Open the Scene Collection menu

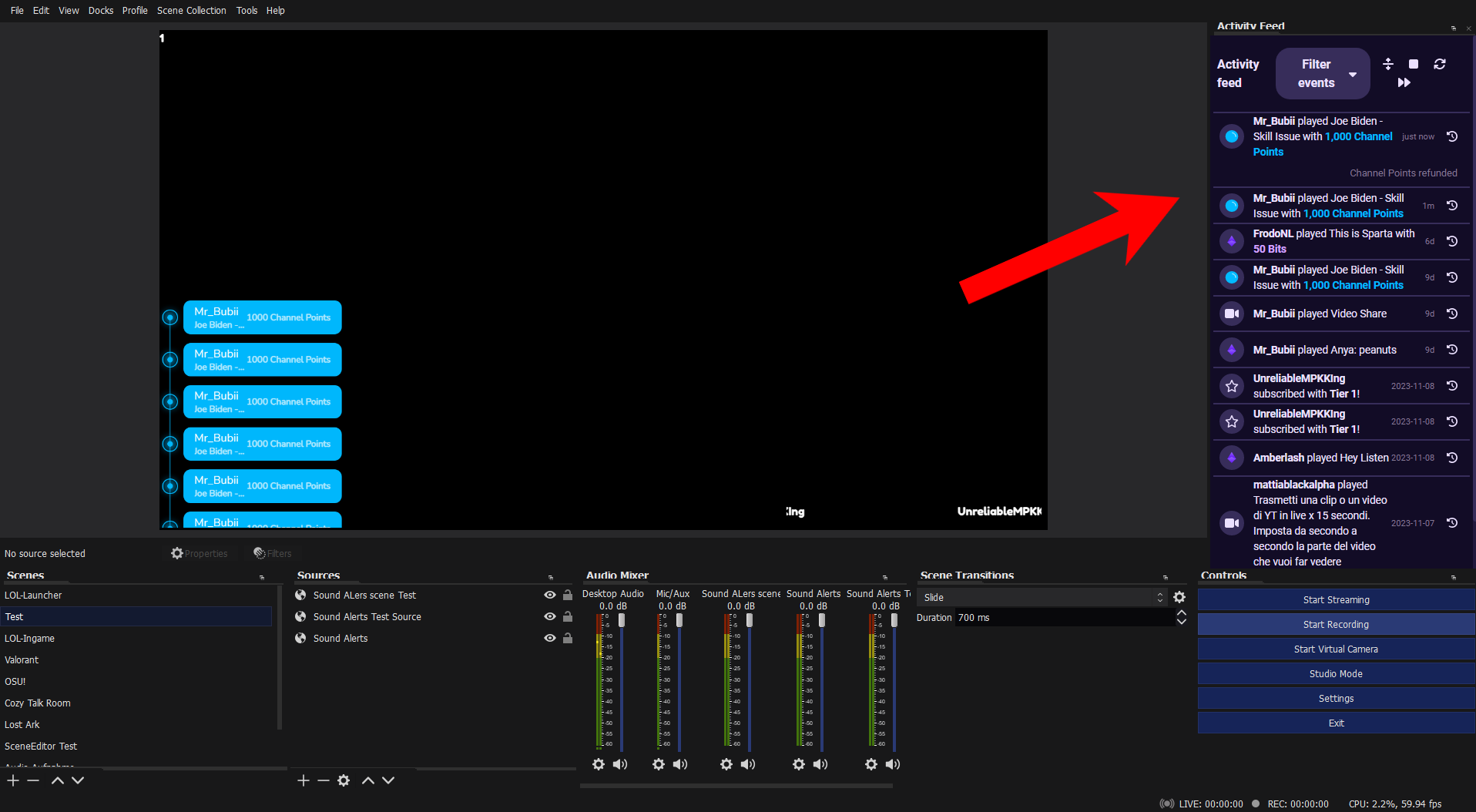(191, 10)
